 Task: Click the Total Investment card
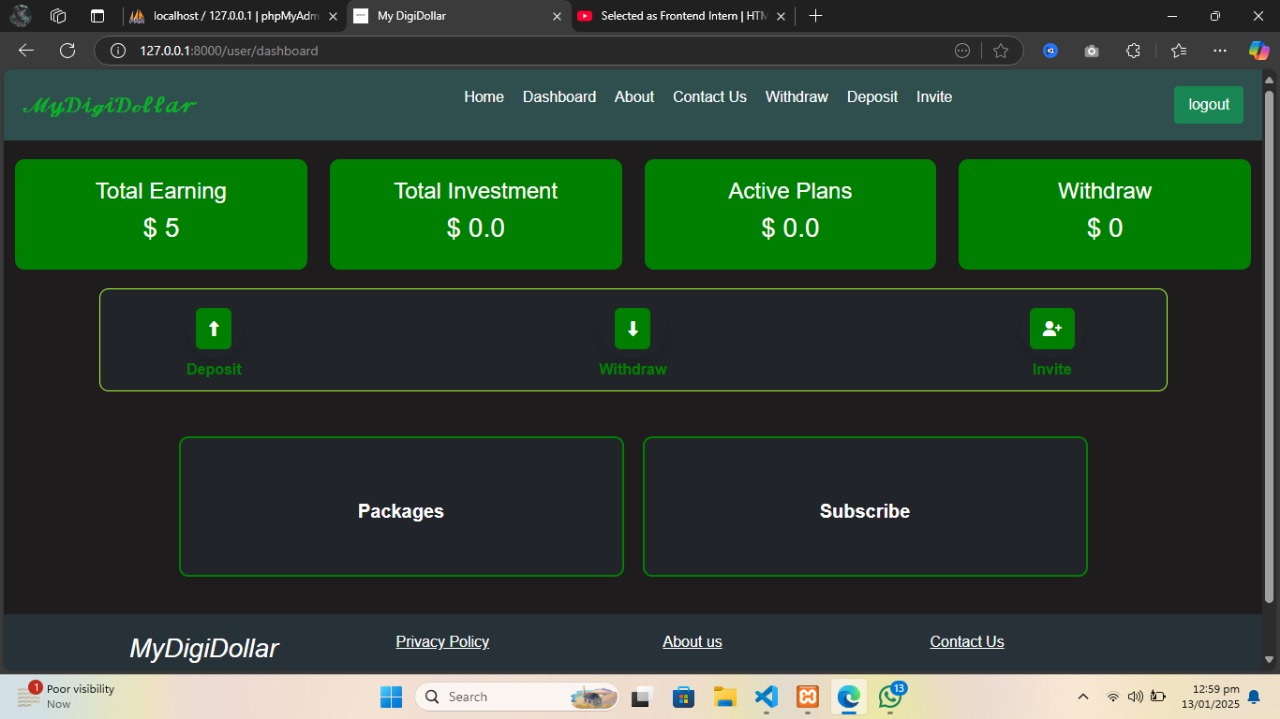[x=476, y=214]
